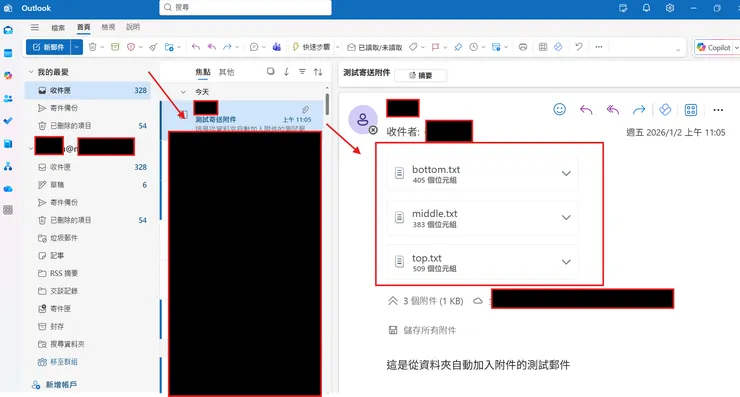
Task: Click the notification bell in the title bar
Action: pos(646,8)
